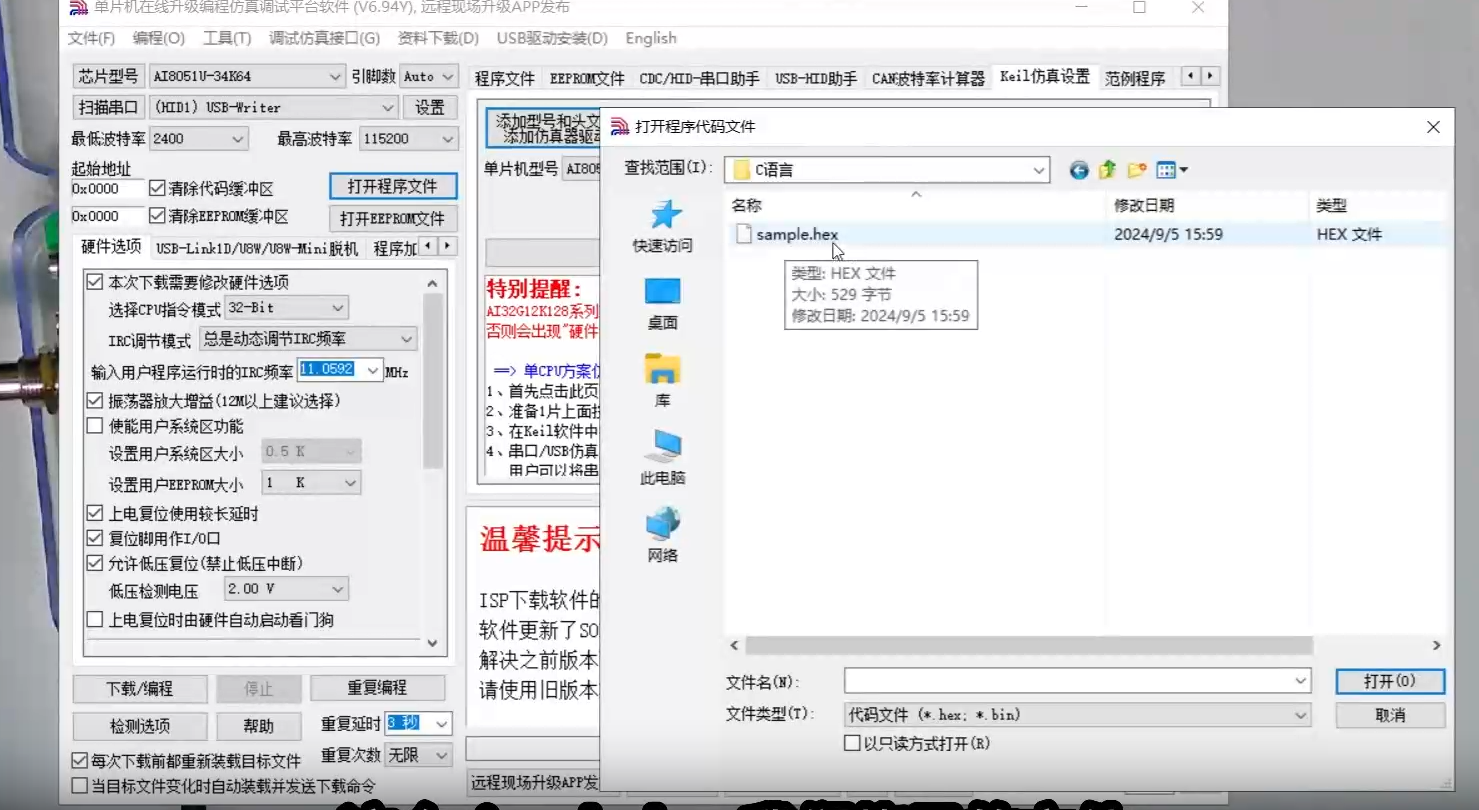The width and height of the screenshot is (1479, 810).
Task: Open user EEPROM size 1 K dropdown
Action: click(311, 483)
